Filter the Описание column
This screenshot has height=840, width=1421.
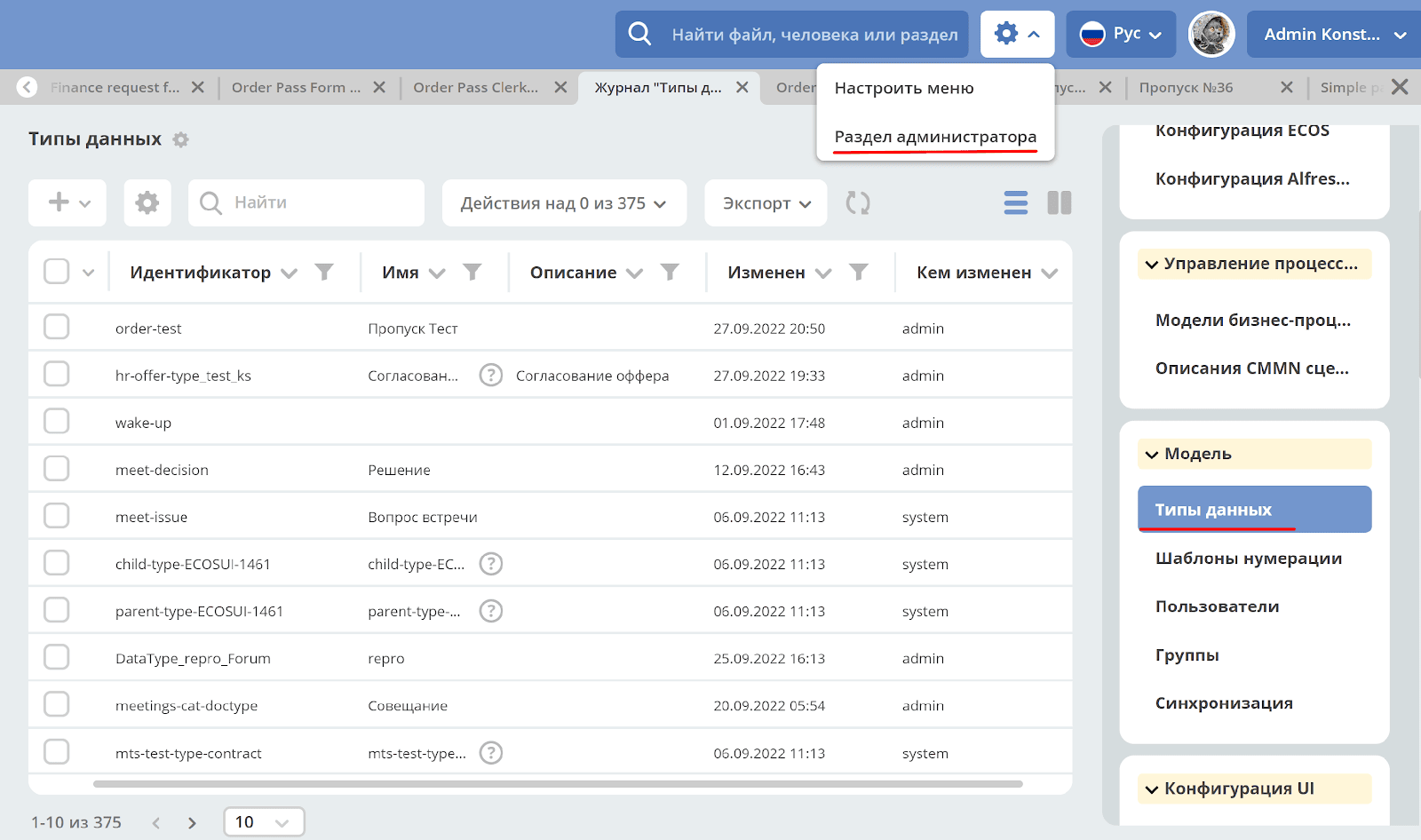pyautogui.click(x=670, y=272)
